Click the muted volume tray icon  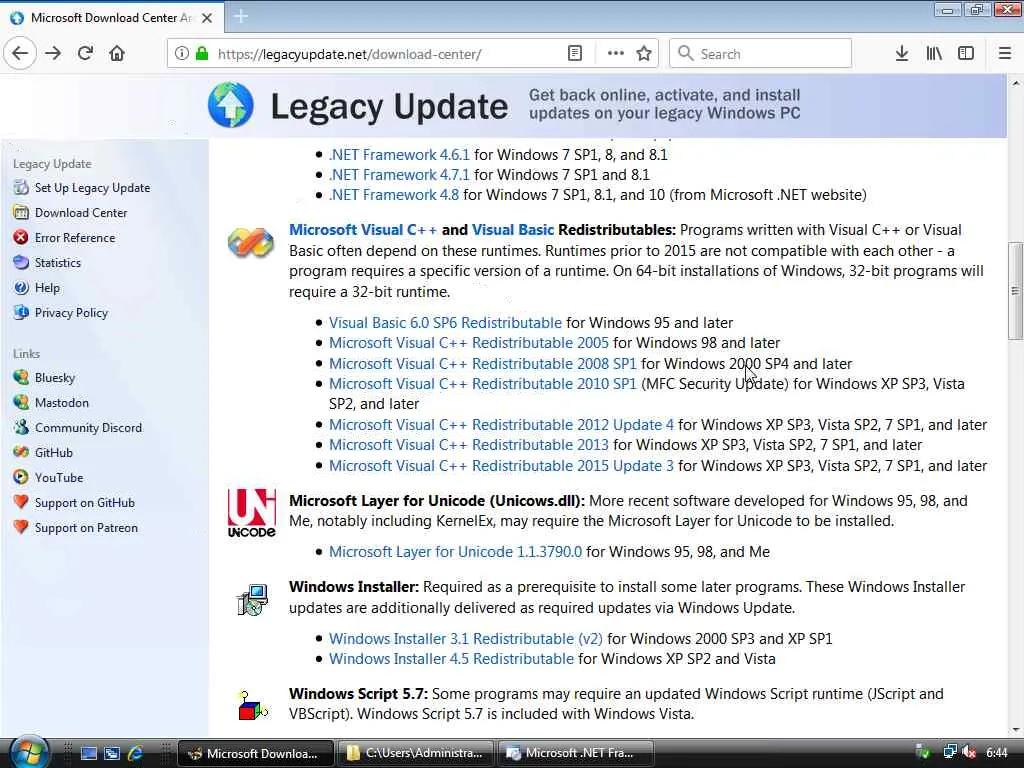[x=969, y=753]
